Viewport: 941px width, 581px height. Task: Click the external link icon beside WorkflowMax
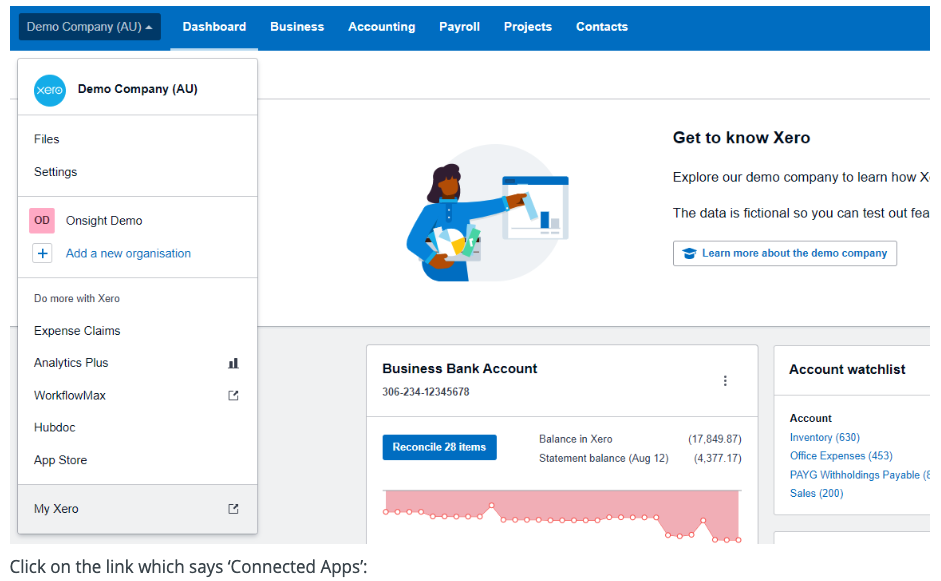point(233,396)
